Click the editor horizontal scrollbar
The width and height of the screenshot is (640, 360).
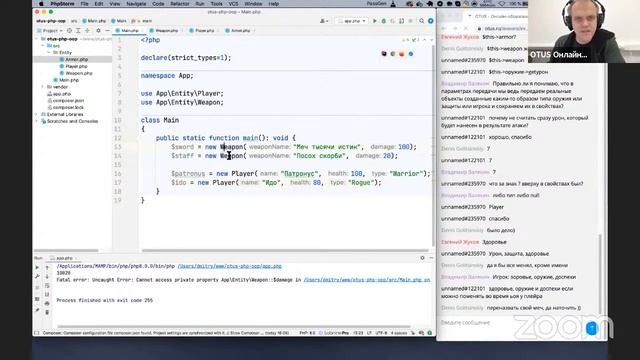click(x=284, y=251)
